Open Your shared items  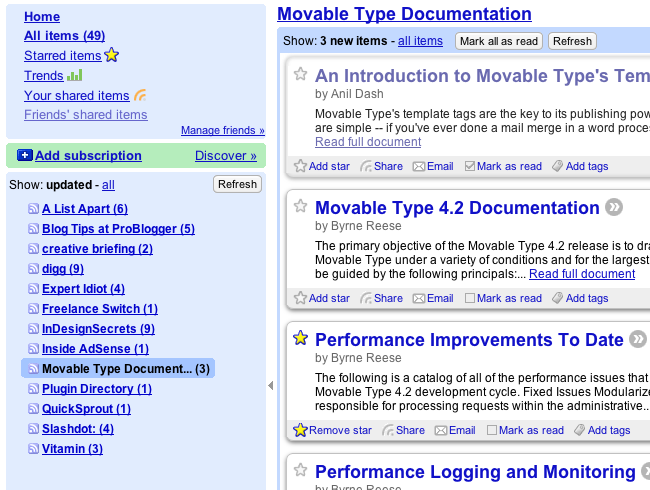click(77, 95)
